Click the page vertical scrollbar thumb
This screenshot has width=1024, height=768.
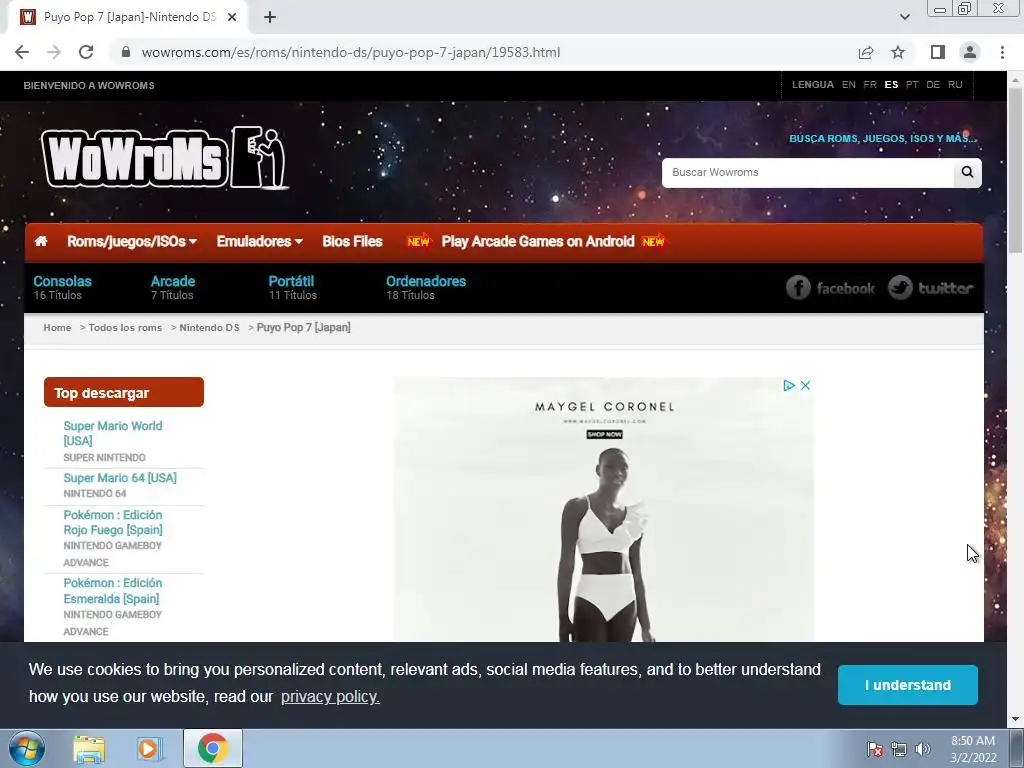click(x=1016, y=170)
